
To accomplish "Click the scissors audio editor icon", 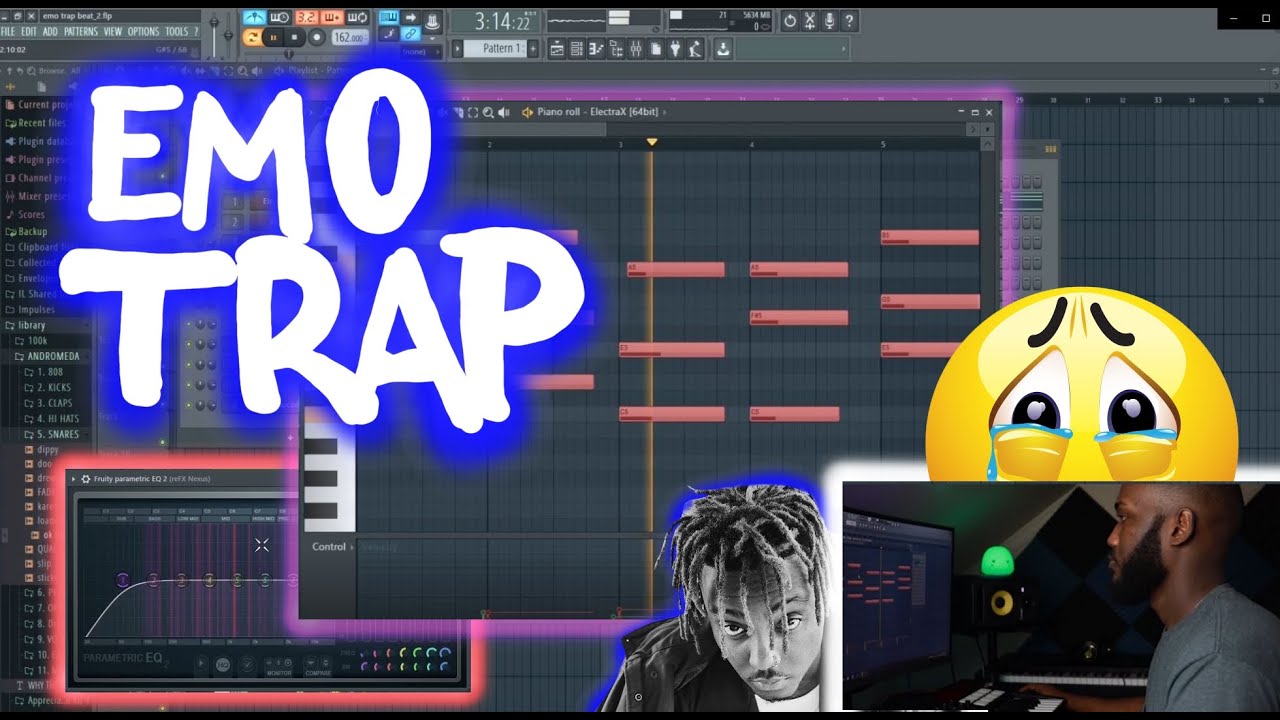I will [810, 21].
